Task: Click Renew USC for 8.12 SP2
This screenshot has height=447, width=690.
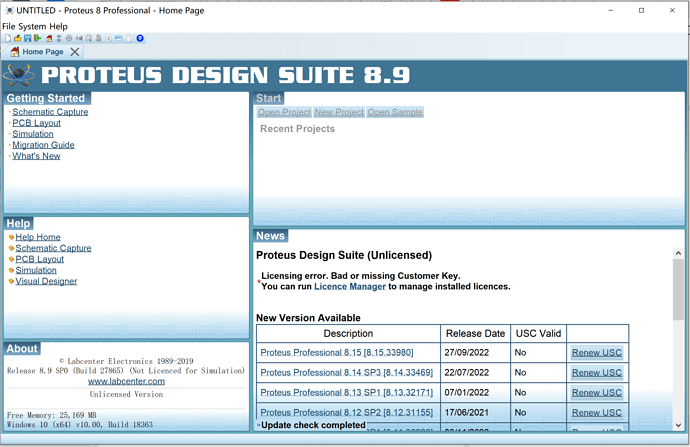Action: coord(597,413)
